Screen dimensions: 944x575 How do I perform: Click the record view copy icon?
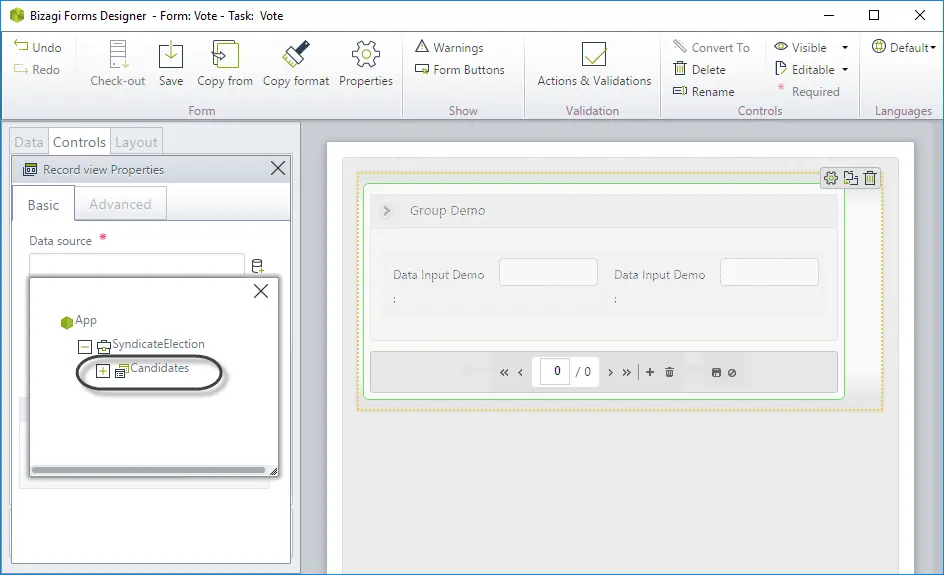coord(851,178)
